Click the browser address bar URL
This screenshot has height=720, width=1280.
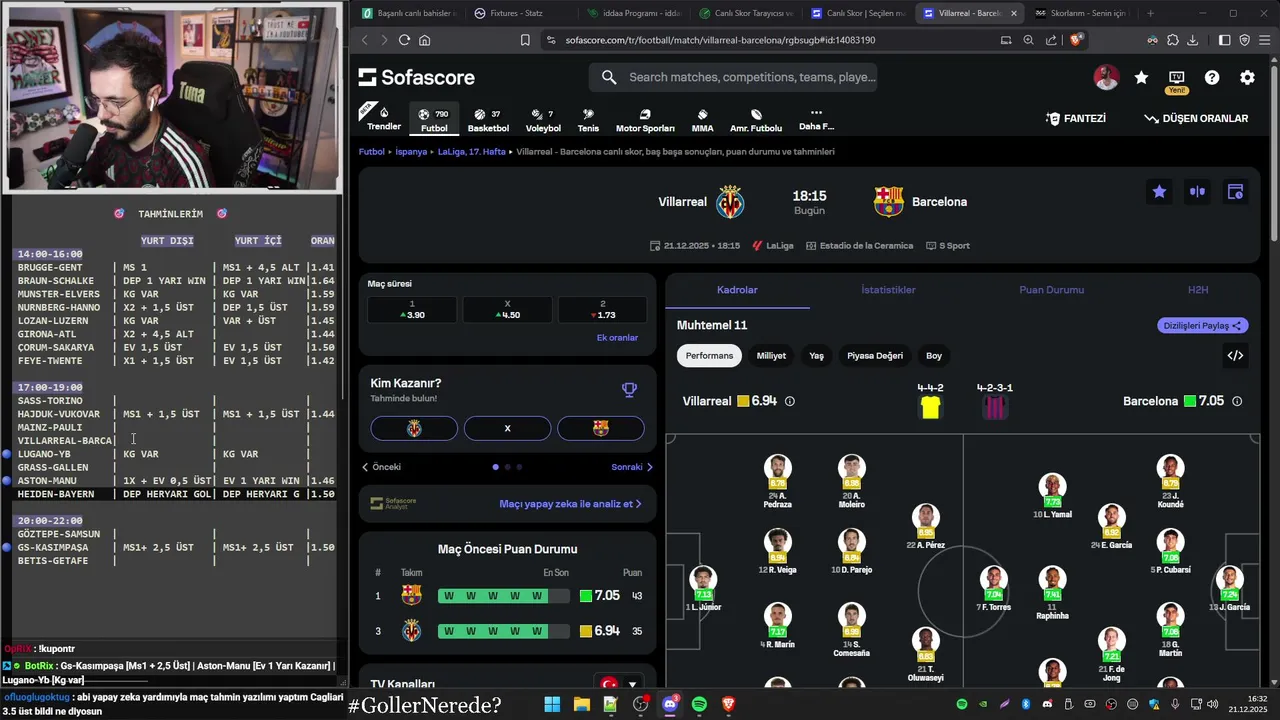pyautogui.click(x=720, y=40)
